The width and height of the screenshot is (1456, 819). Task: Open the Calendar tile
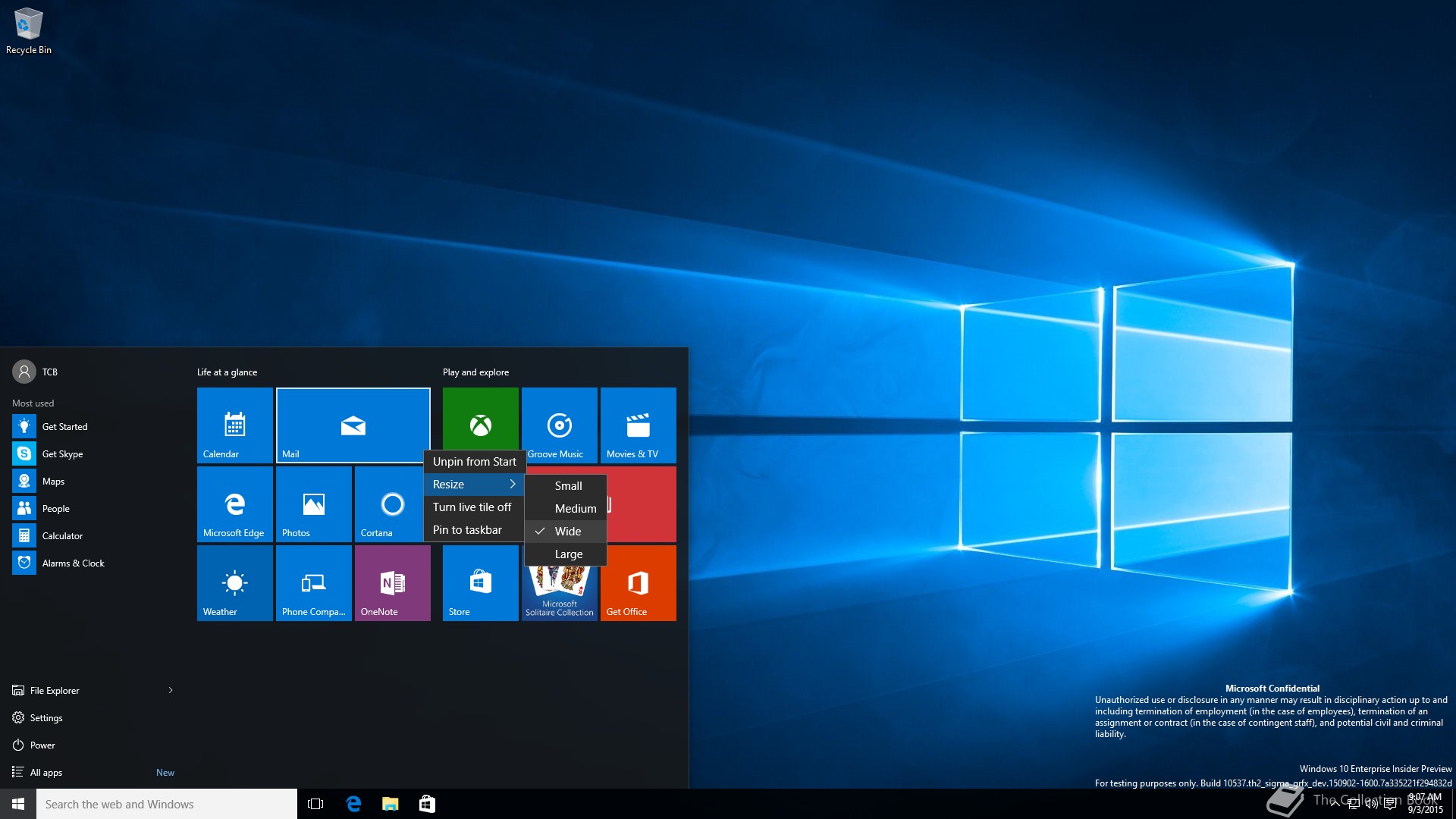point(235,425)
